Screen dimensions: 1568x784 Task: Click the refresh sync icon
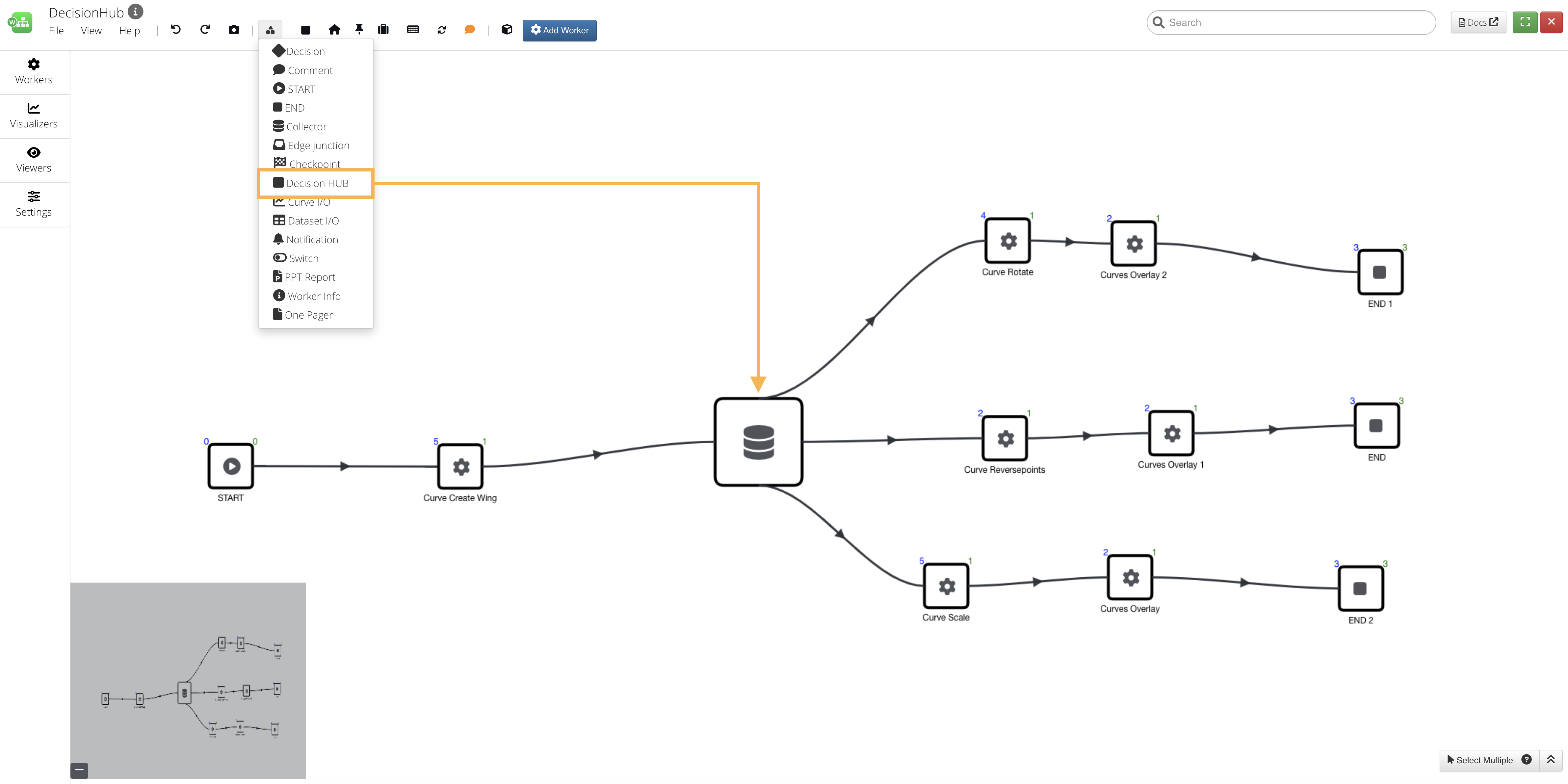[x=442, y=29]
